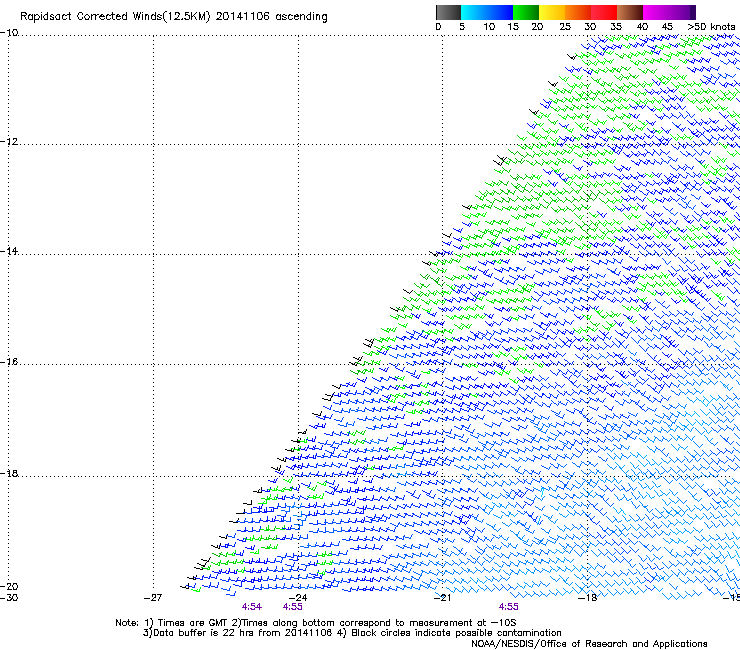Click the cyan 5-10 knots color swatch

click(474, 12)
